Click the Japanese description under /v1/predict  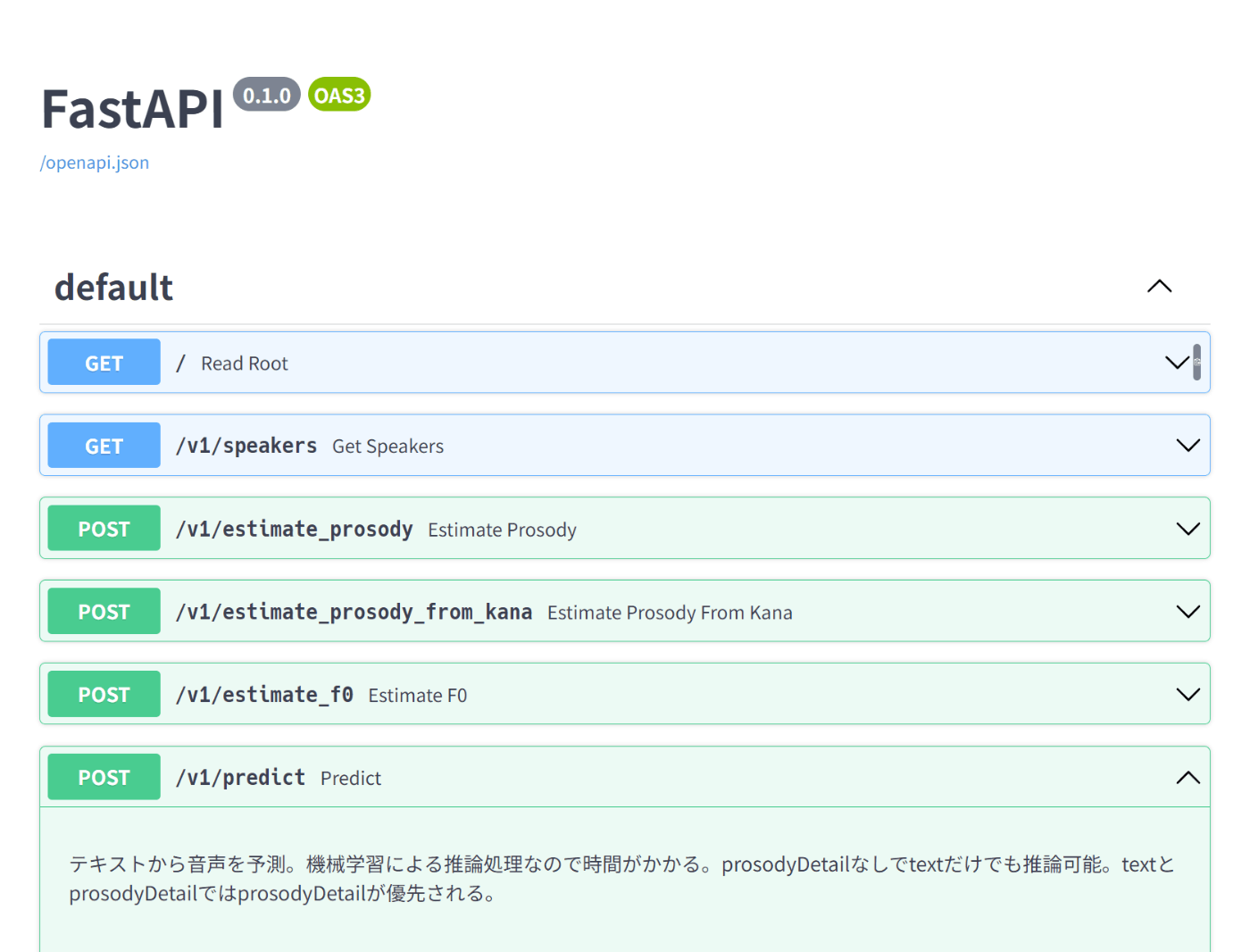coord(622,879)
